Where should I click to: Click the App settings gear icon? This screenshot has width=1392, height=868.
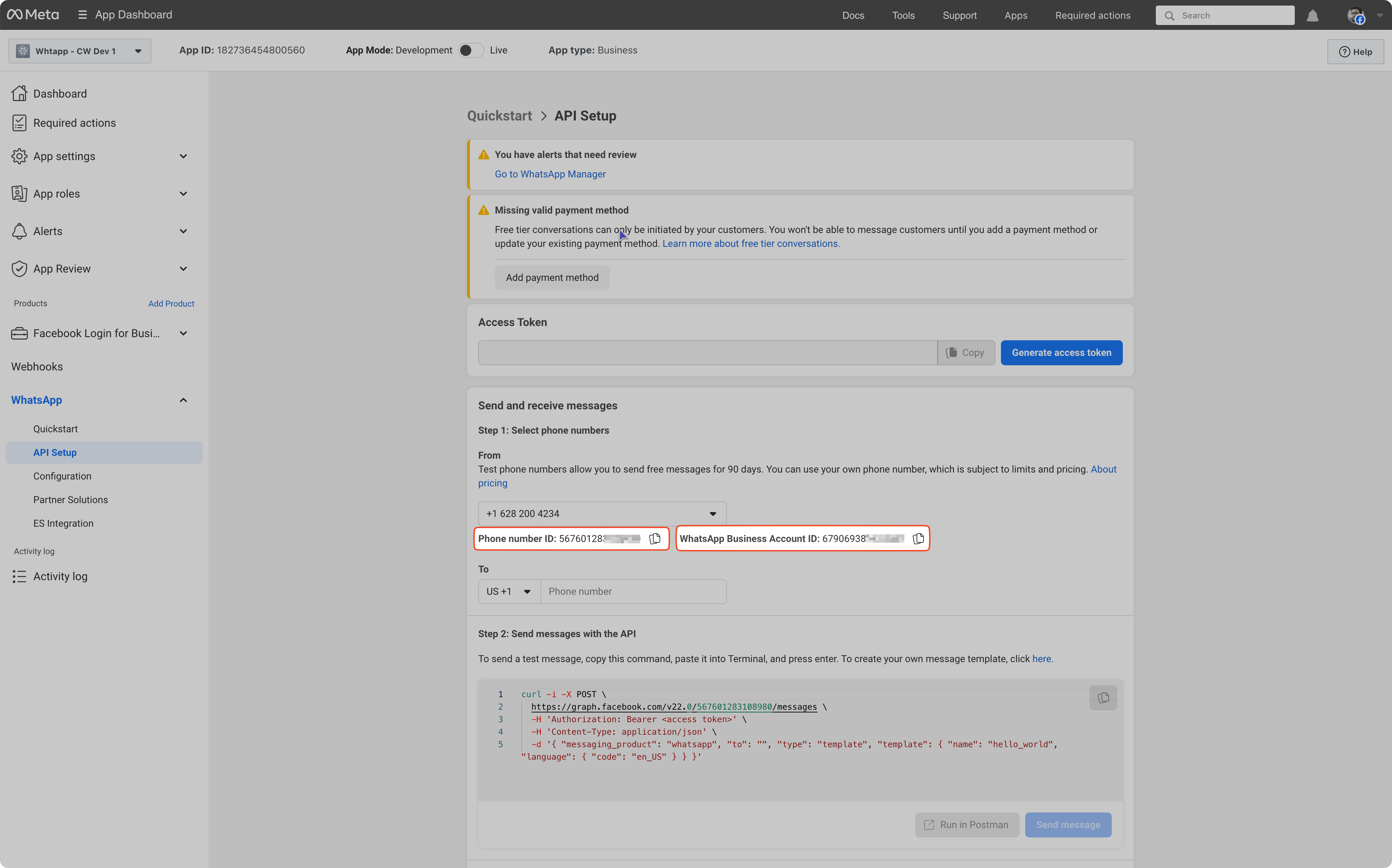(x=19, y=156)
